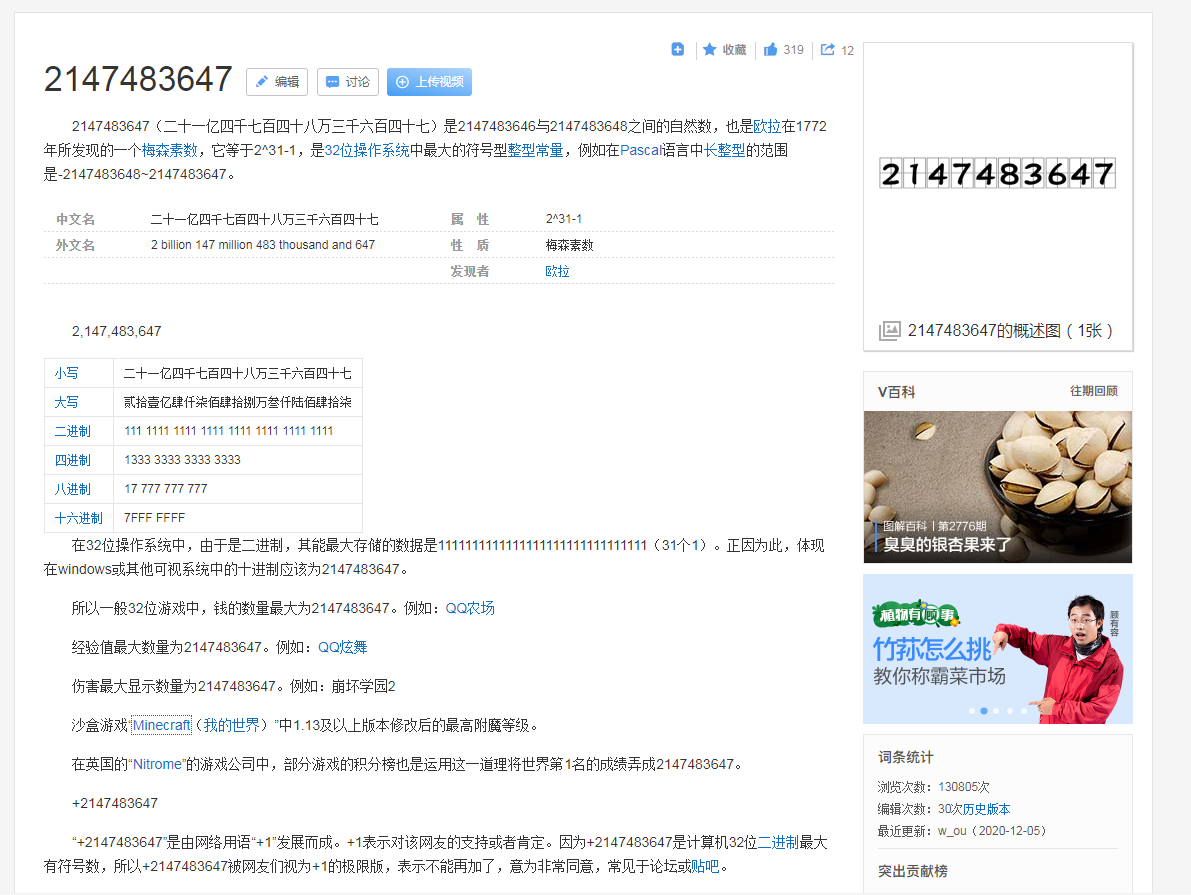Open the 臭臭的银杏果来了 ginkgo image

coord(997,487)
